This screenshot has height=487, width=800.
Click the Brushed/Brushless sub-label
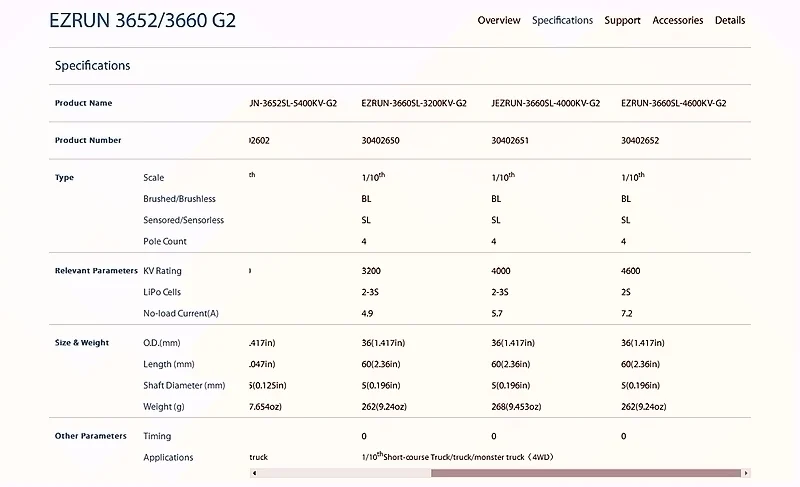(x=179, y=199)
